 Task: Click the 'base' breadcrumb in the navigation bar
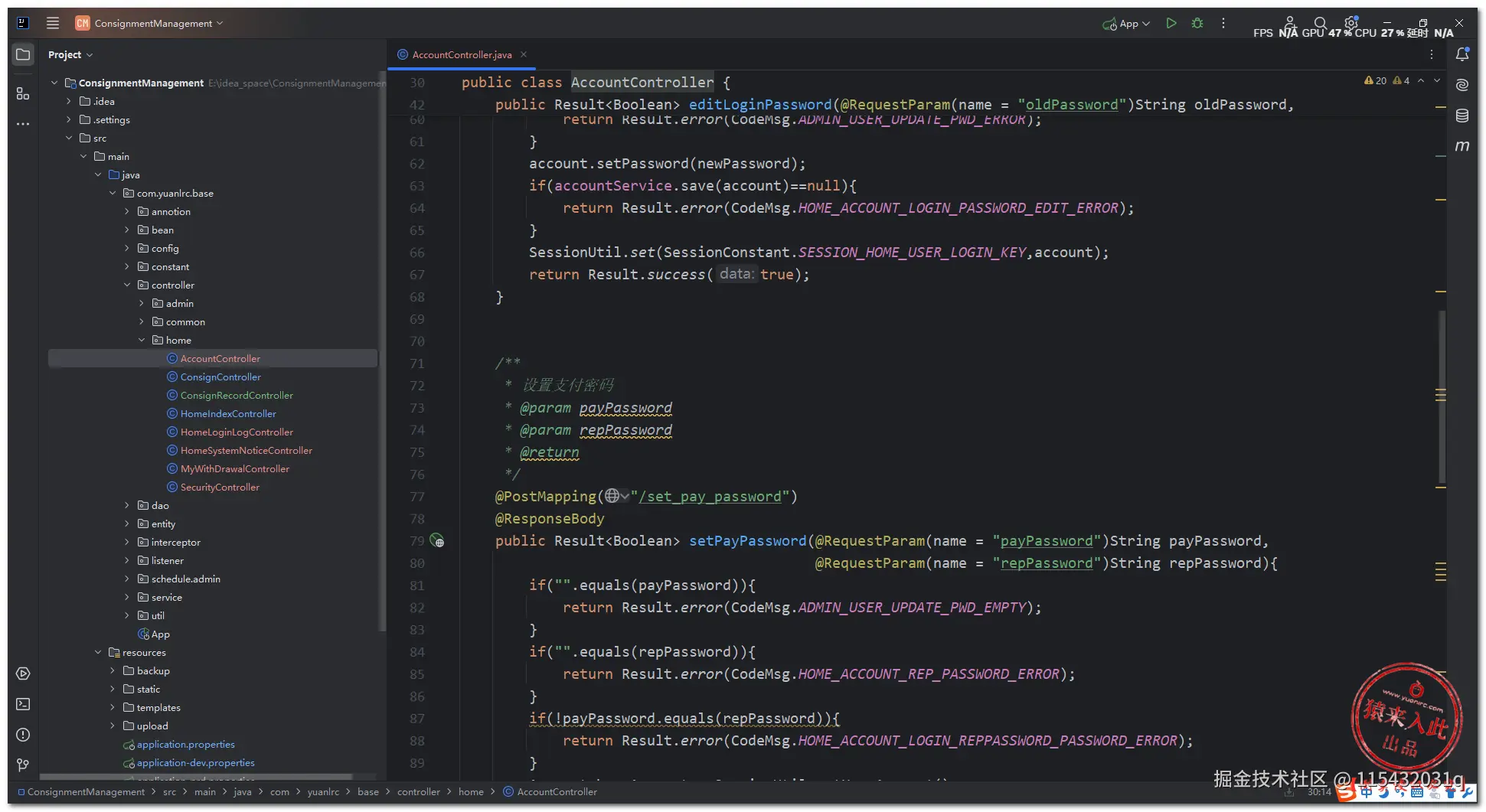(367, 792)
